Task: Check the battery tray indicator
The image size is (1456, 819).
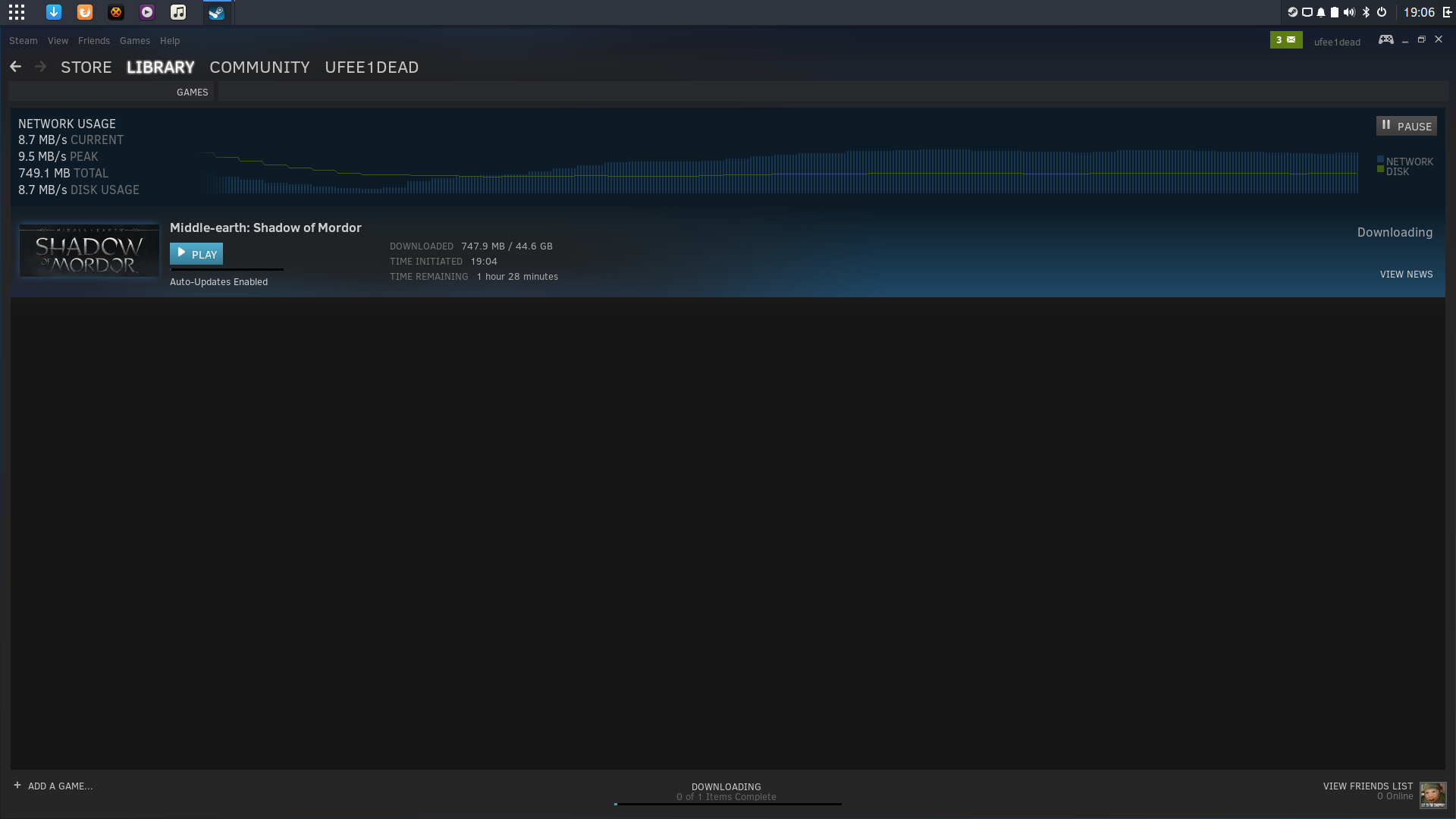Action: click(x=1335, y=12)
